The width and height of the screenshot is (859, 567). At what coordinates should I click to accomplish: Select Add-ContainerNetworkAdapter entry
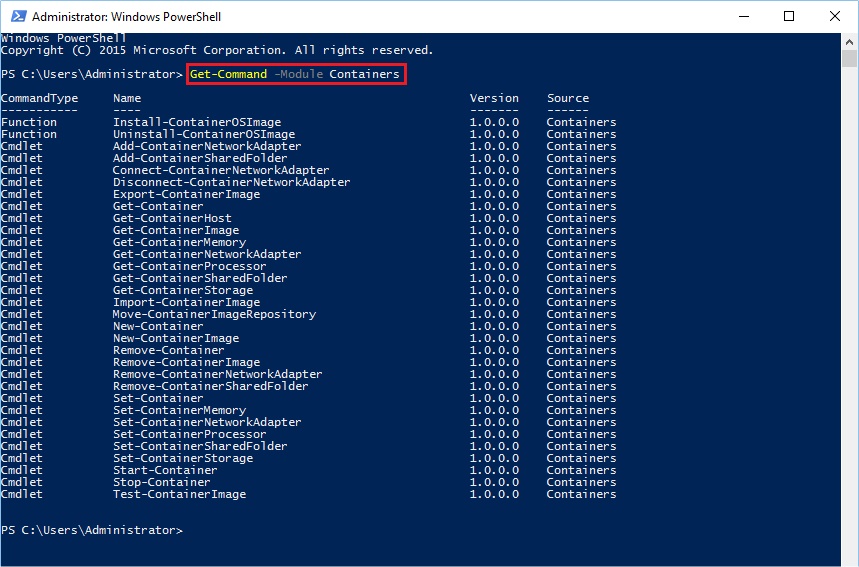pos(207,146)
